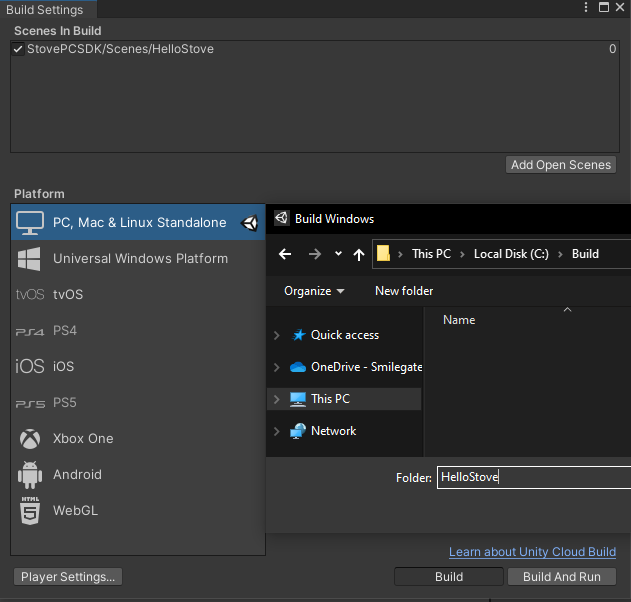Viewport: 631px width, 602px height.
Task: Click the large iOS logo icon
Action: click(x=30, y=367)
